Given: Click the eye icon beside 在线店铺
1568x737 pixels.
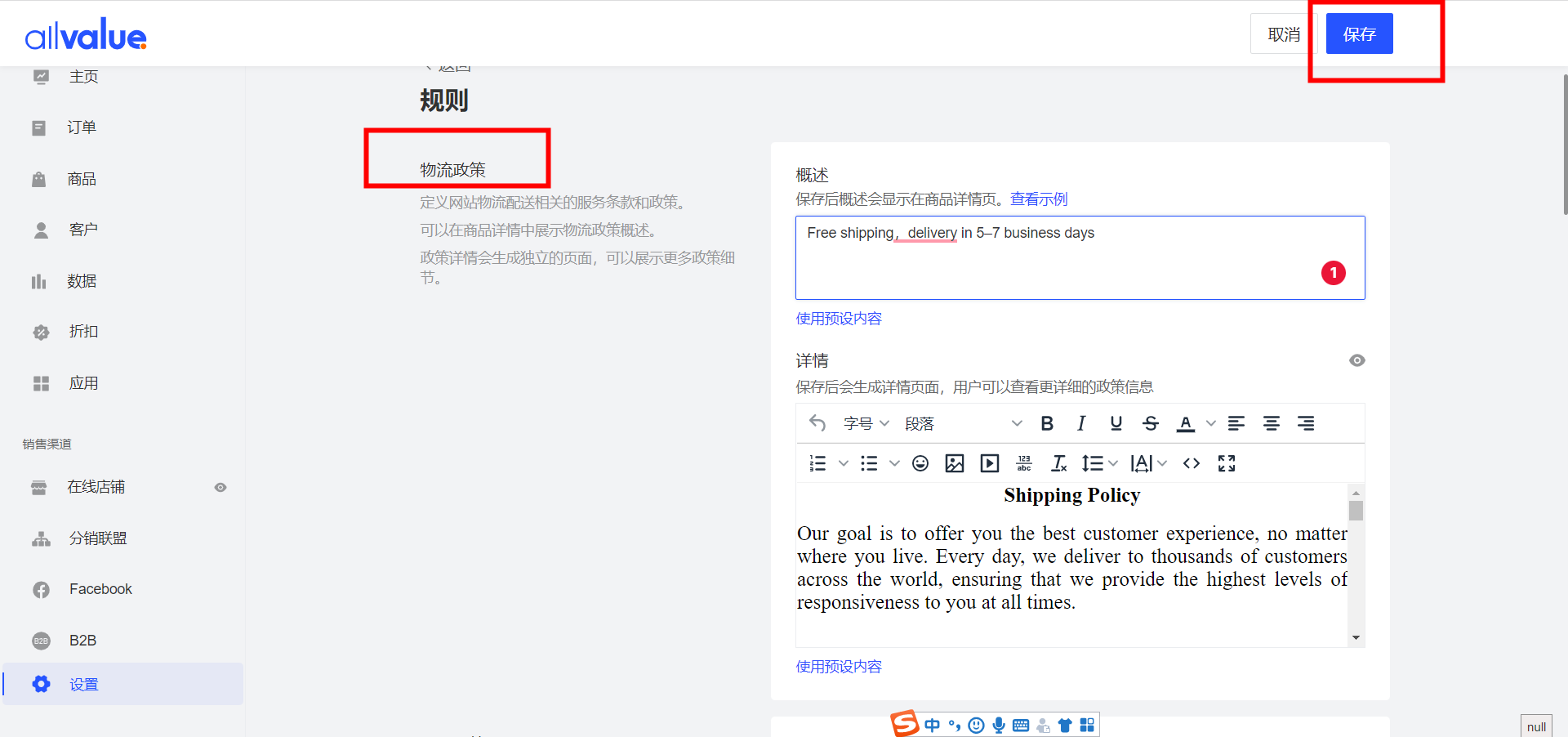Looking at the screenshot, I should [220, 488].
